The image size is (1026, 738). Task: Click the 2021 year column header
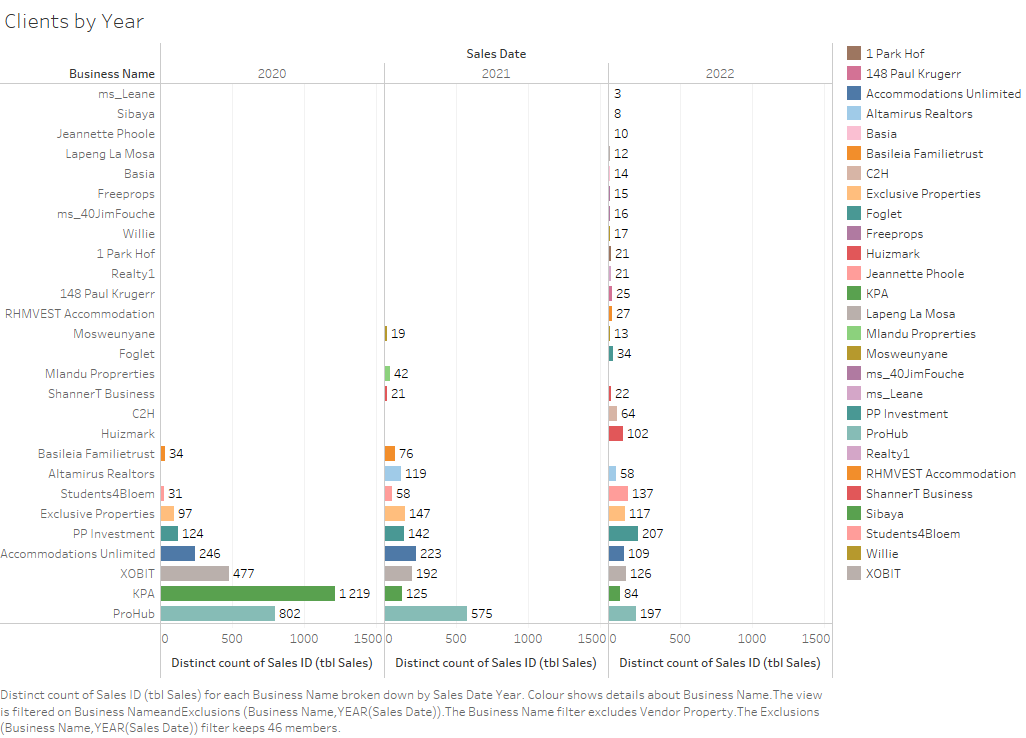tap(496, 74)
